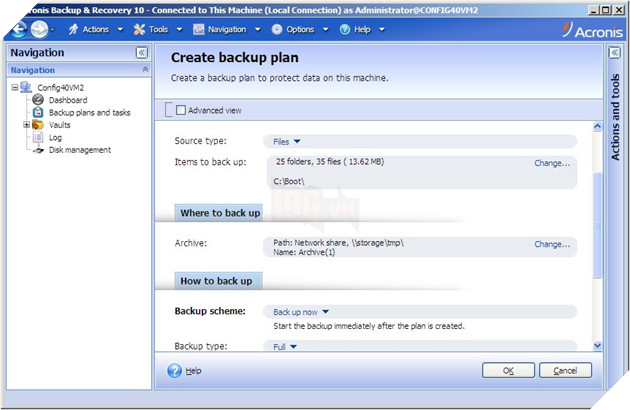Open Log in navigation tree
630x410 pixels.
[x=55, y=137]
